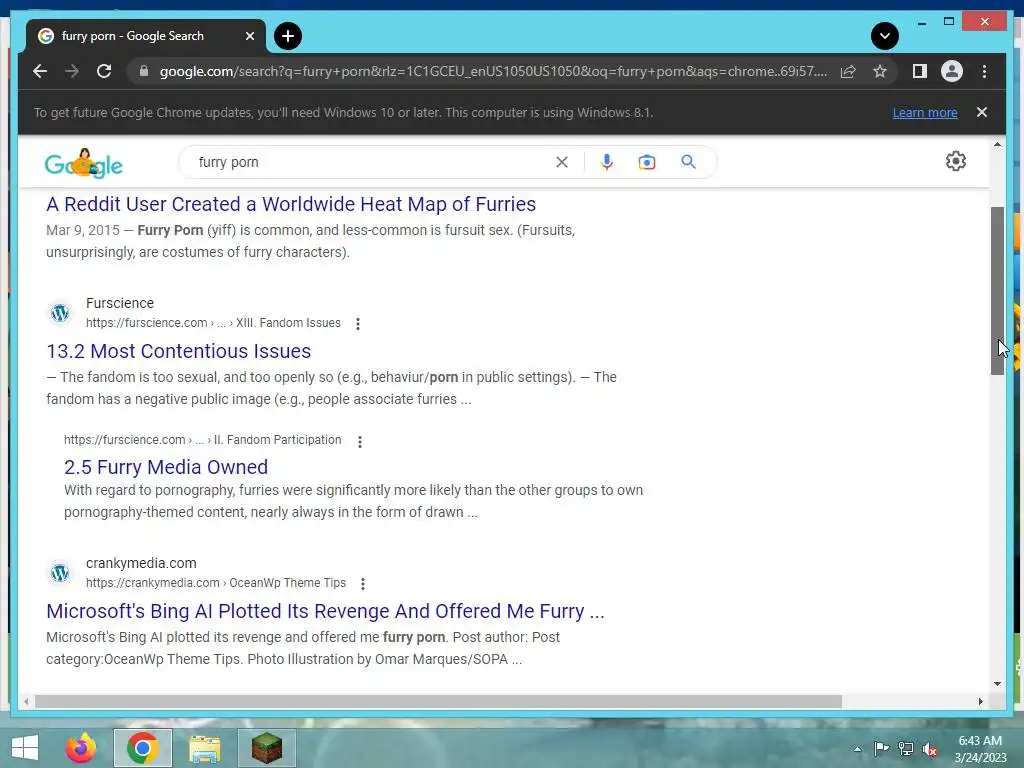
Task: Search by image with camera icon
Action: 647,162
